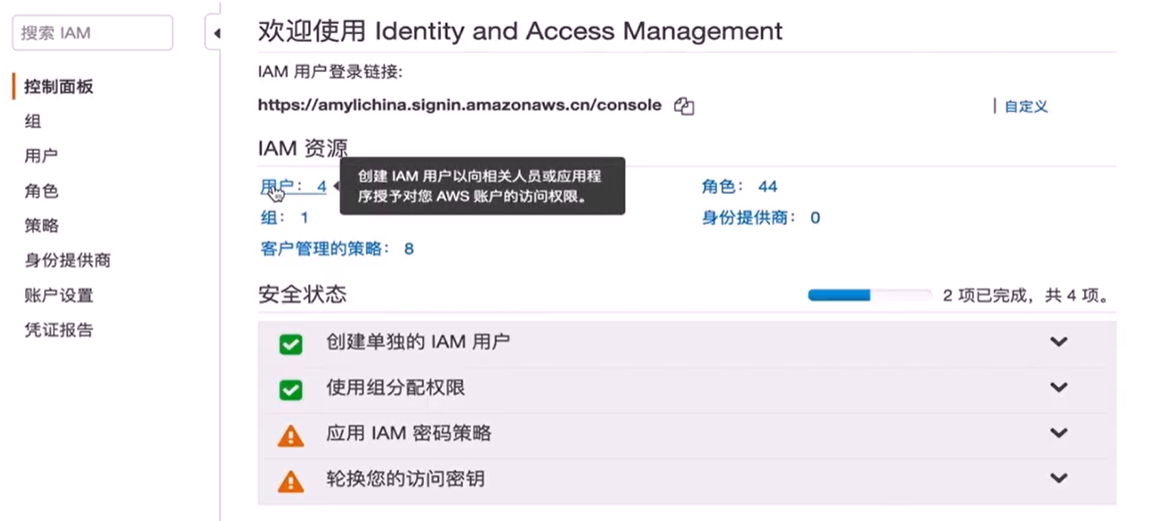Open 用户 in the sidebar
This screenshot has height=521, width=1164.
[41, 156]
